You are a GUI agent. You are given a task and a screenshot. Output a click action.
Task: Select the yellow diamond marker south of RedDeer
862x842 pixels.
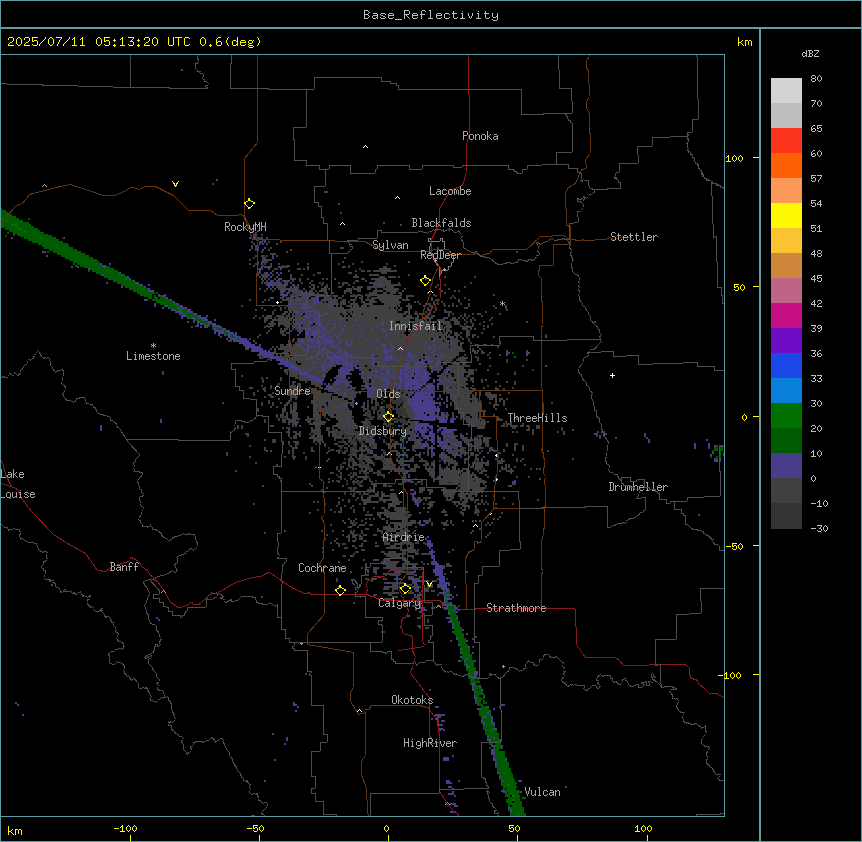click(426, 281)
